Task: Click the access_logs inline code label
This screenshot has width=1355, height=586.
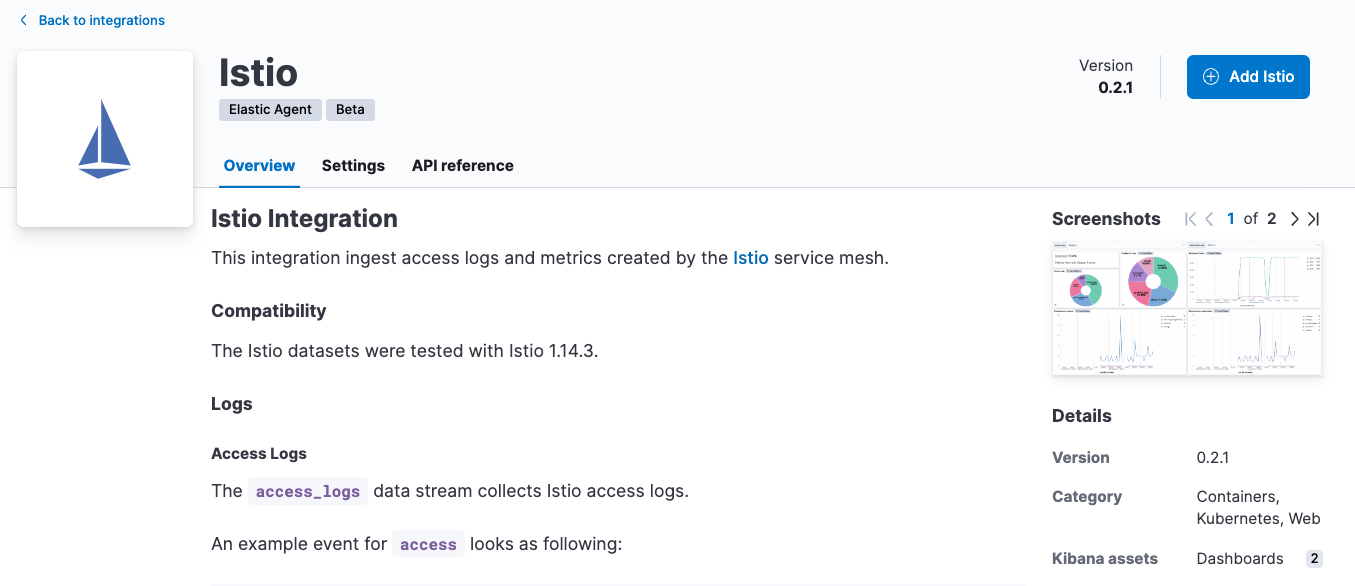Action: pyautogui.click(x=307, y=491)
